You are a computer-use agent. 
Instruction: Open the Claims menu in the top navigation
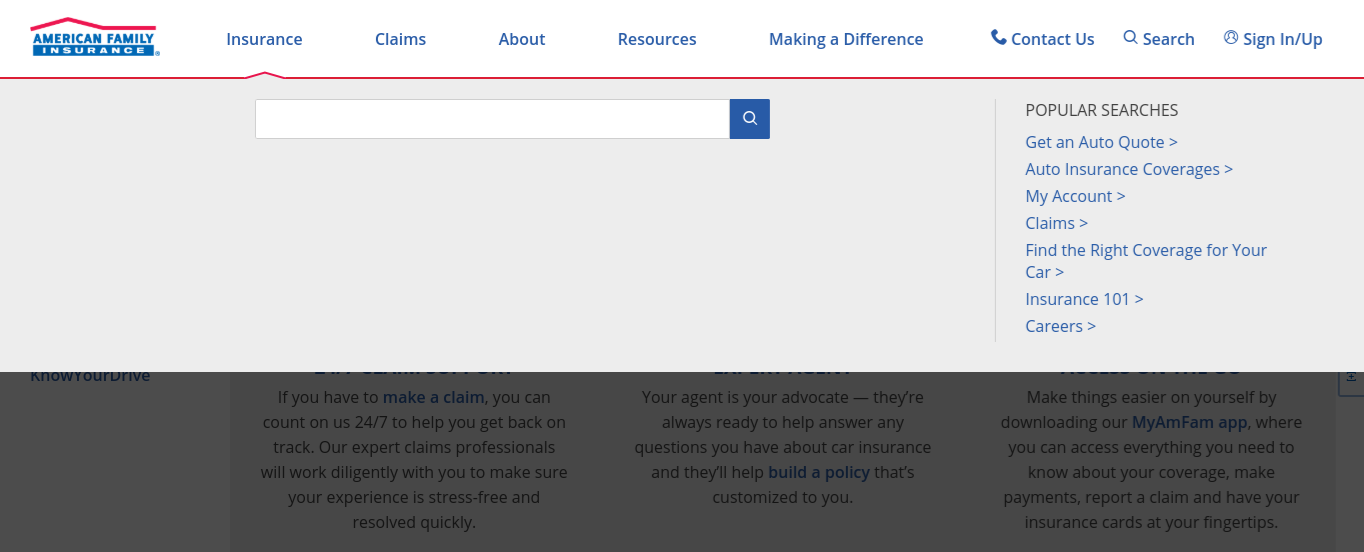pos(400,39)
